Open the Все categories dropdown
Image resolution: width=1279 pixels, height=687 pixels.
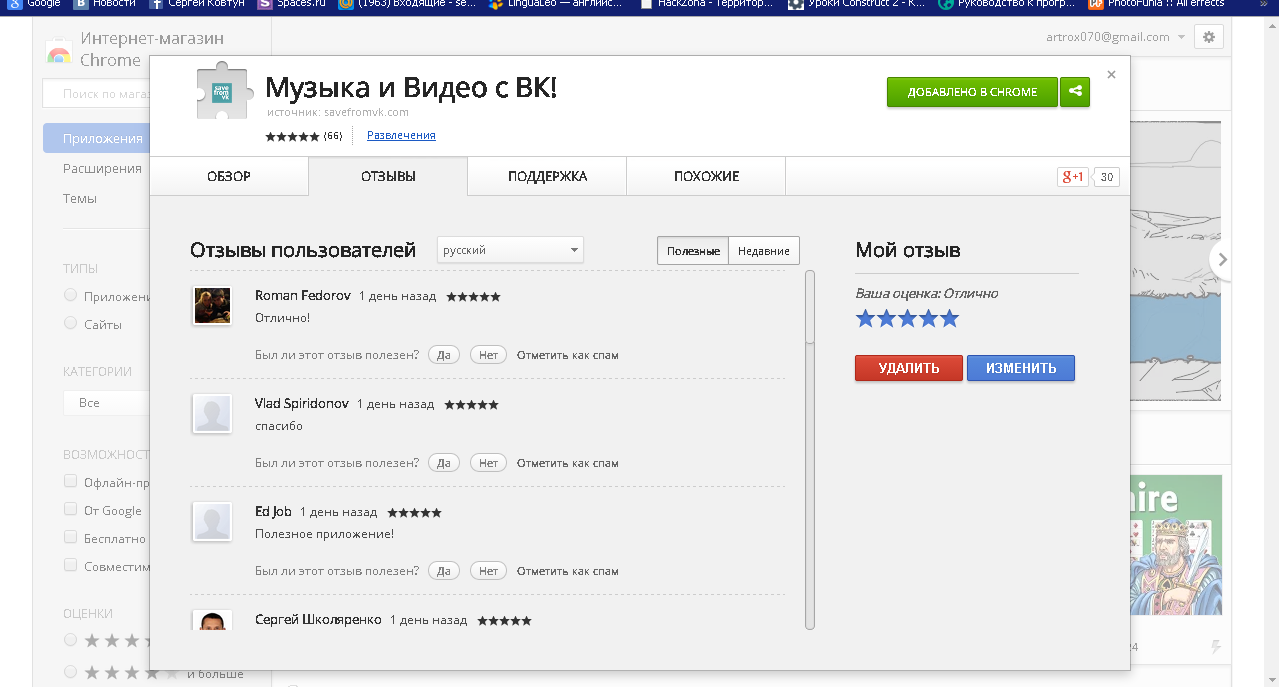[105, 402]
